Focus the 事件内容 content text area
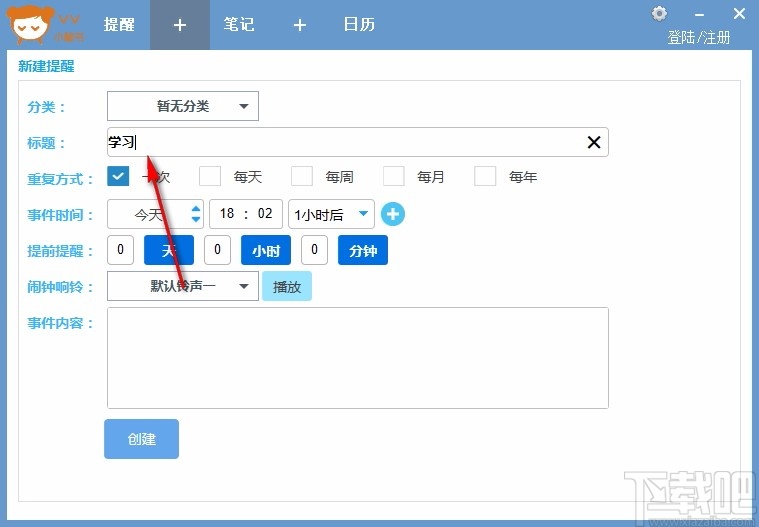Screen dimensions: 759x527 coord(358,358)
